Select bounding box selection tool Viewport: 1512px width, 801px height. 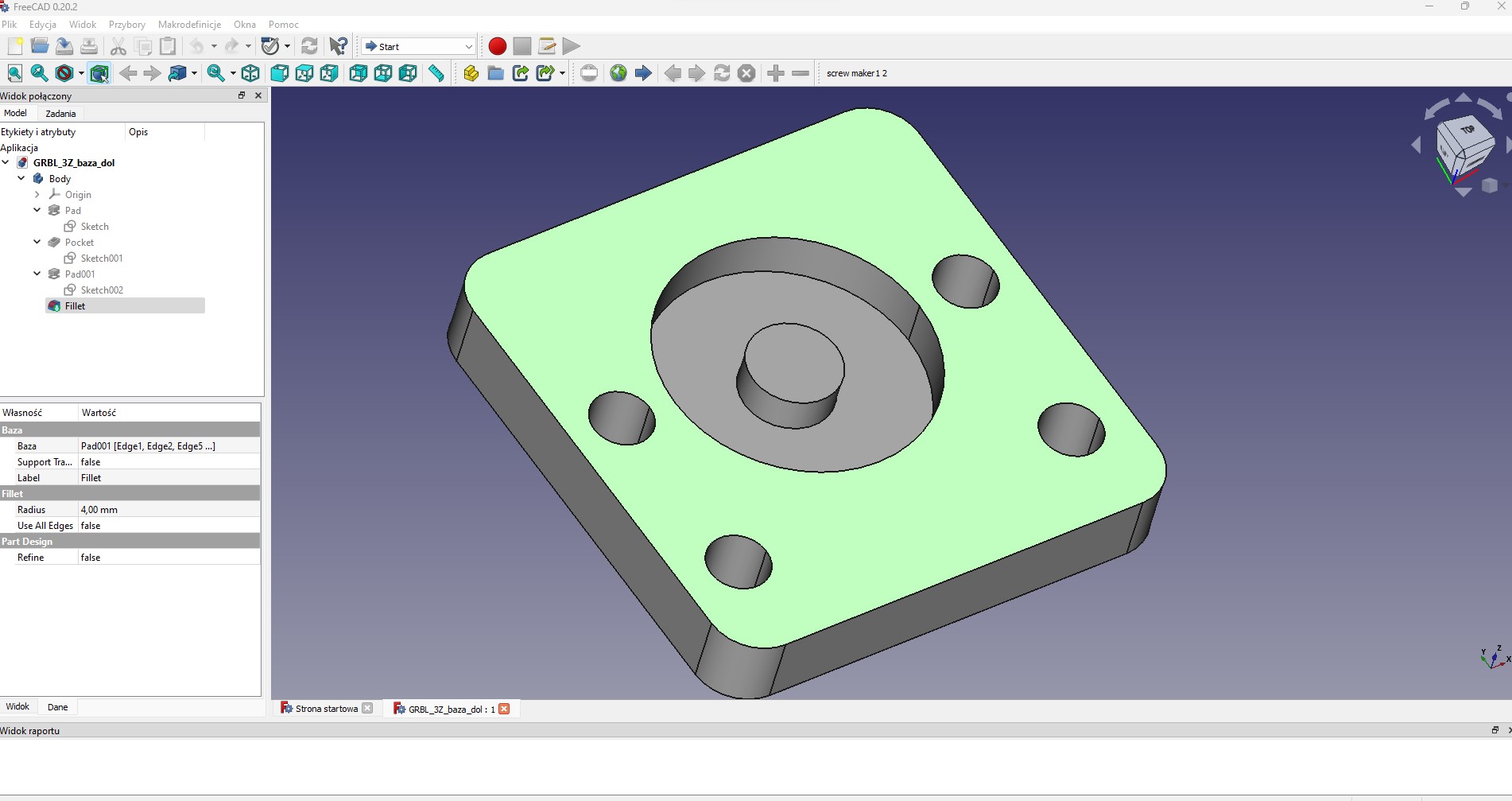coord(99,73)
